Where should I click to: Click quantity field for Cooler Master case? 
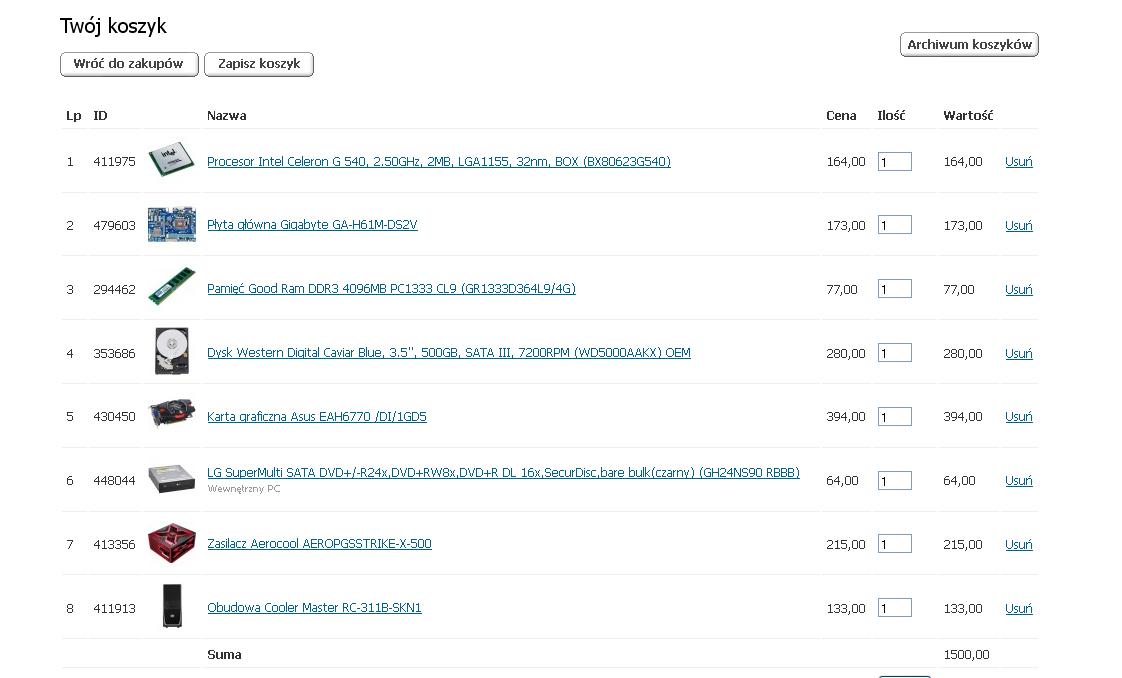click(894, 608)
